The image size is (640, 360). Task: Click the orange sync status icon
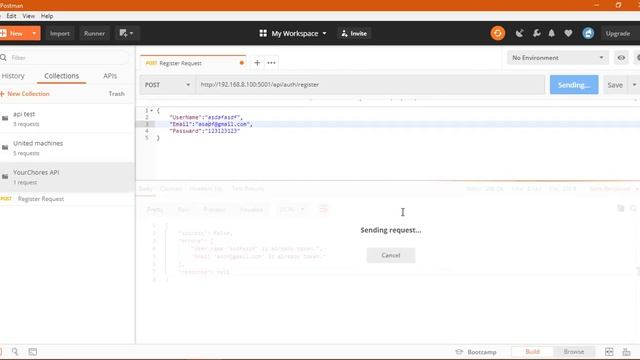click(498, 33)
